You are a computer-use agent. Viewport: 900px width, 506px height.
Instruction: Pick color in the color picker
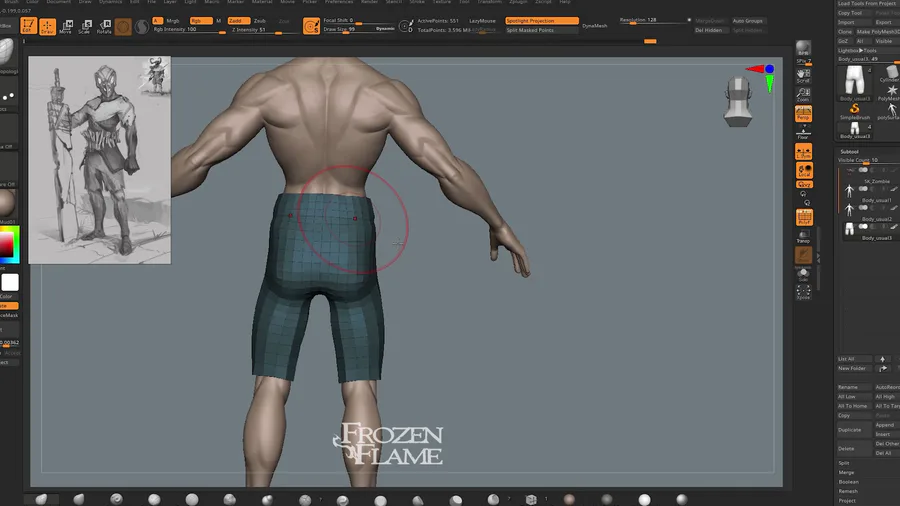coord(9,245)
